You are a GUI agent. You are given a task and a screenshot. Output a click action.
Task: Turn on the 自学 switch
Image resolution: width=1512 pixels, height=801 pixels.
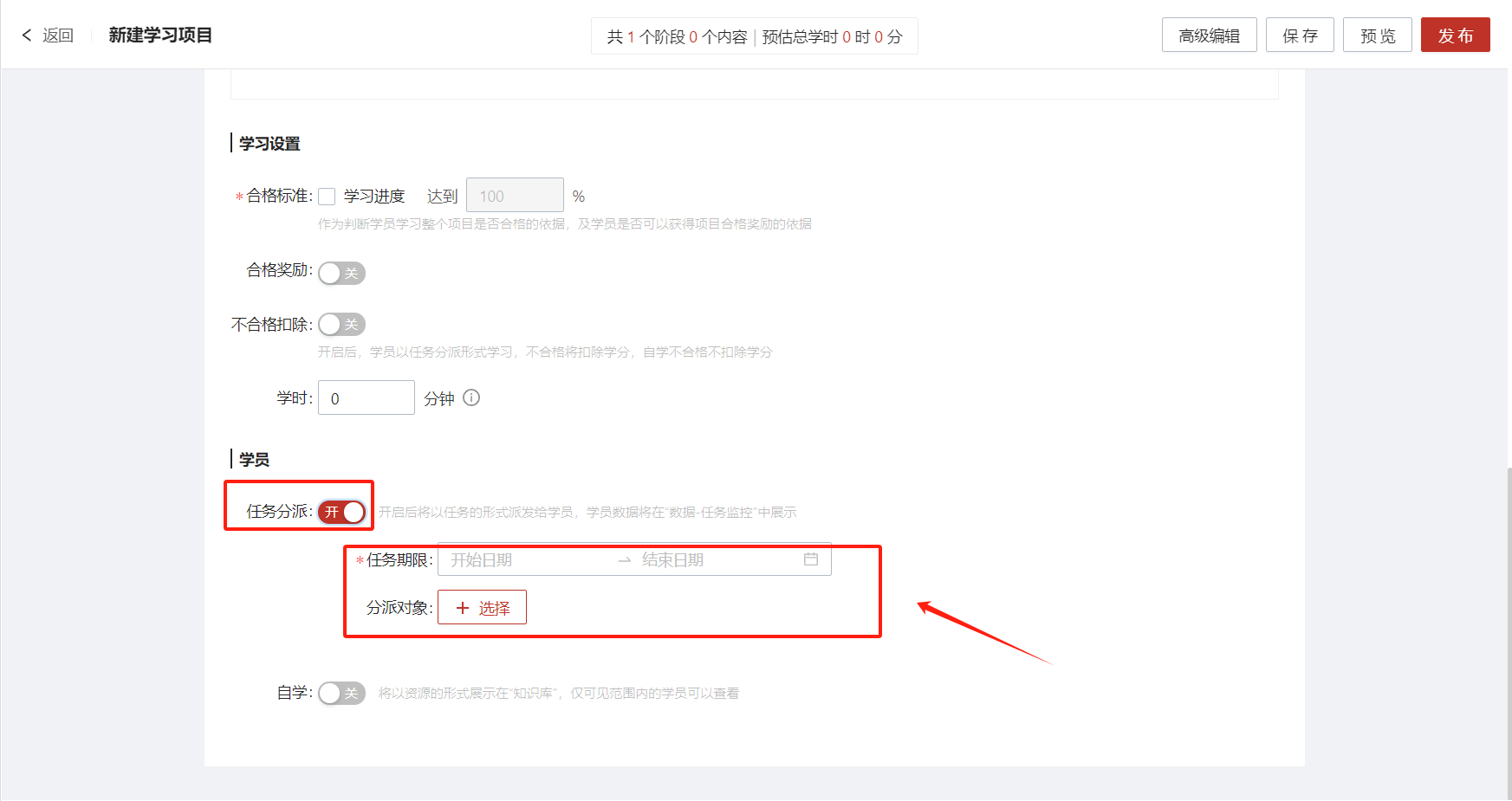tap(341, 693)
